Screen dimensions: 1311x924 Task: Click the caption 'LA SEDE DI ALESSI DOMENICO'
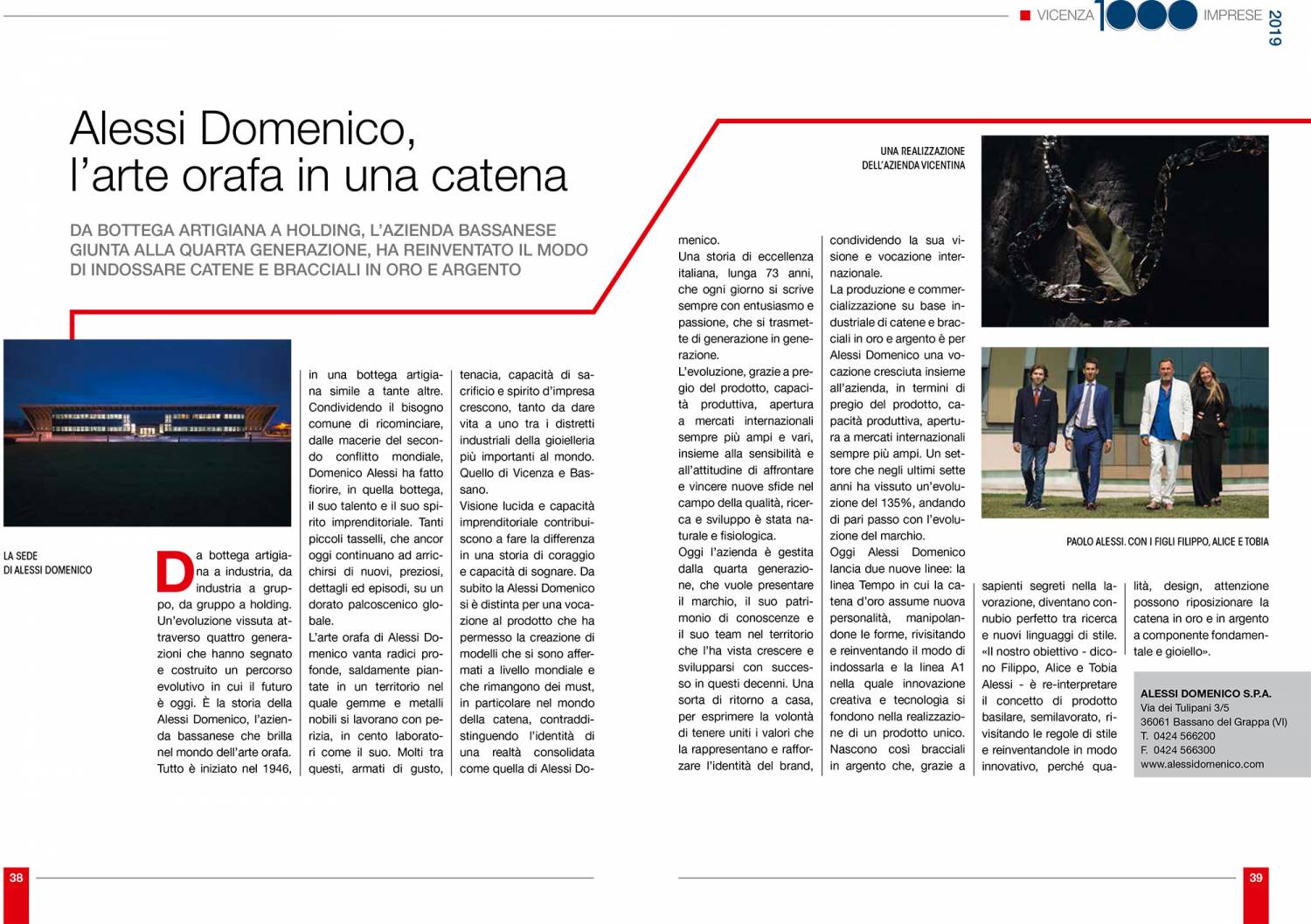[x=48, y=562]
